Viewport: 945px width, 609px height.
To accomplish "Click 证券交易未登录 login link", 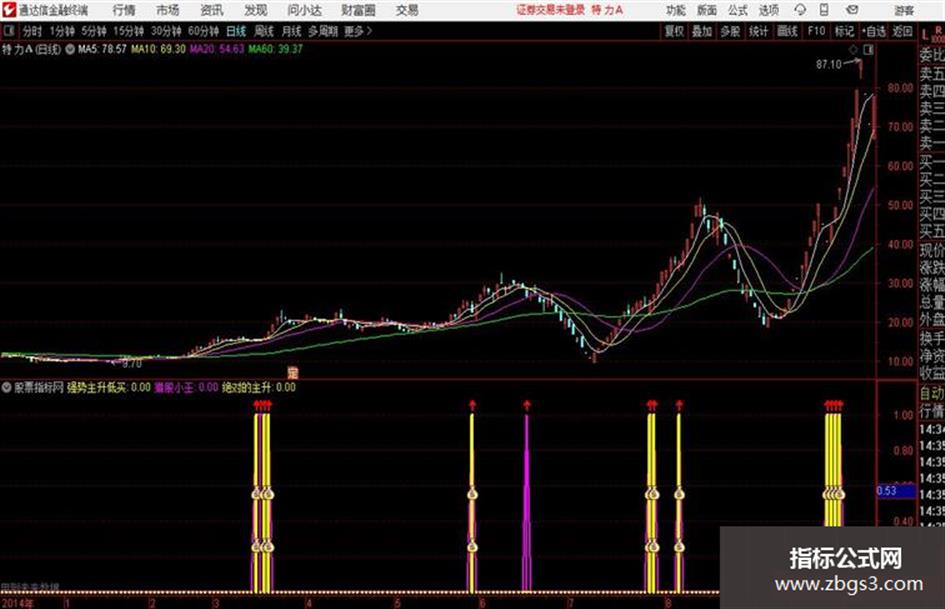I will coord(550,10).
